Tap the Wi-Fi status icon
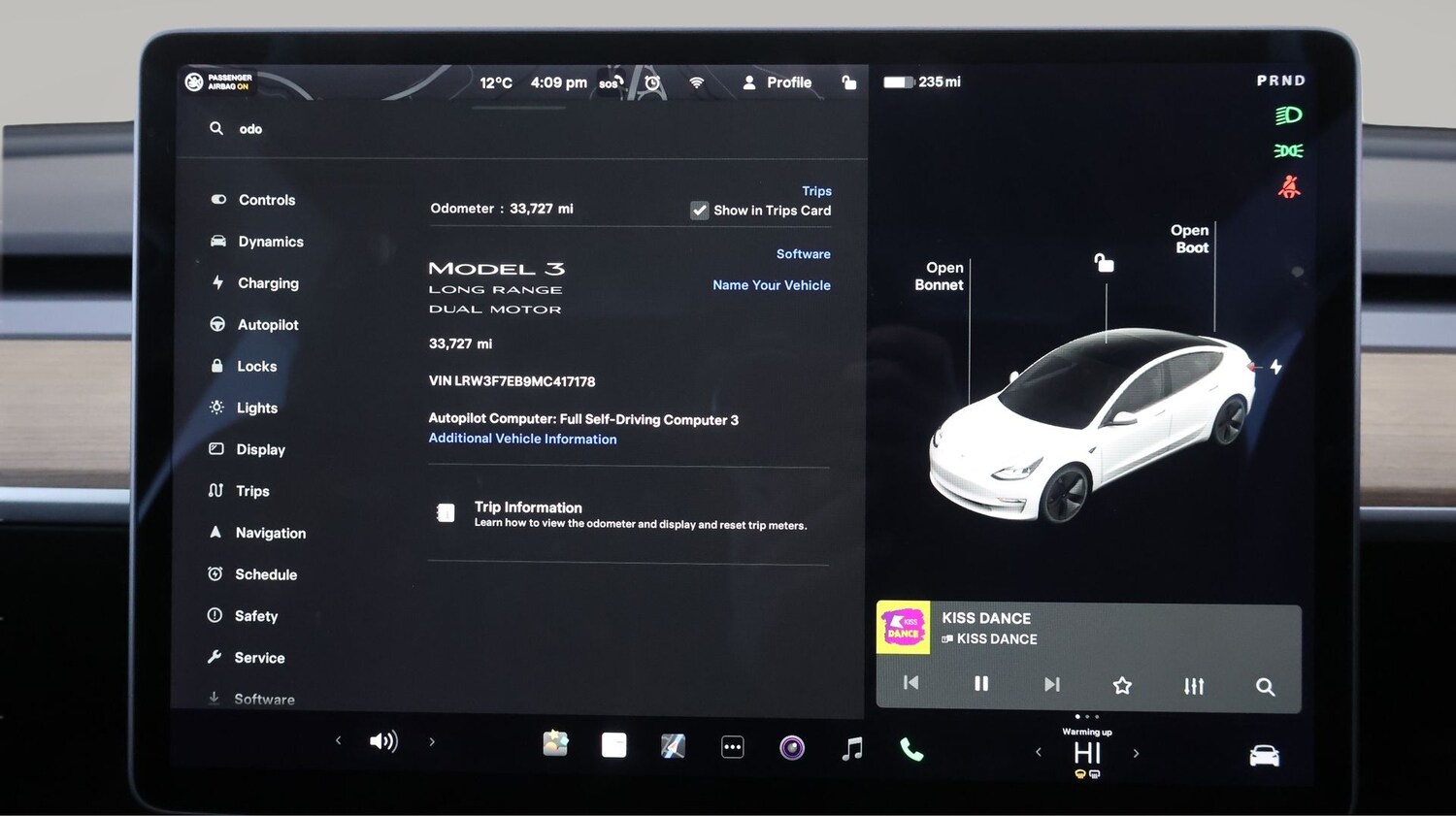 [x=696, y=82]
